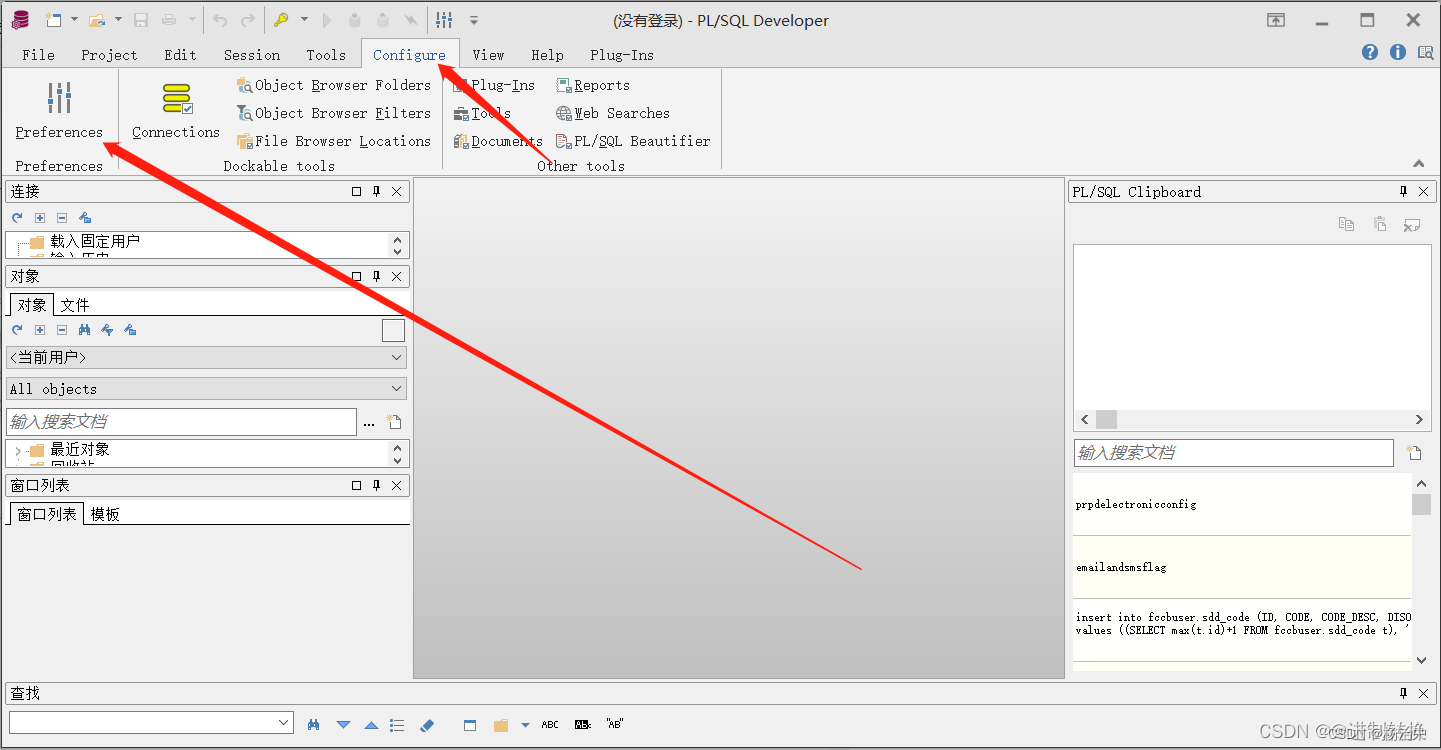This screenshot has width=1441, height=750.
Task: Click the Preferences sliders icon in the quick toolbar
Action: pos(445,20)
